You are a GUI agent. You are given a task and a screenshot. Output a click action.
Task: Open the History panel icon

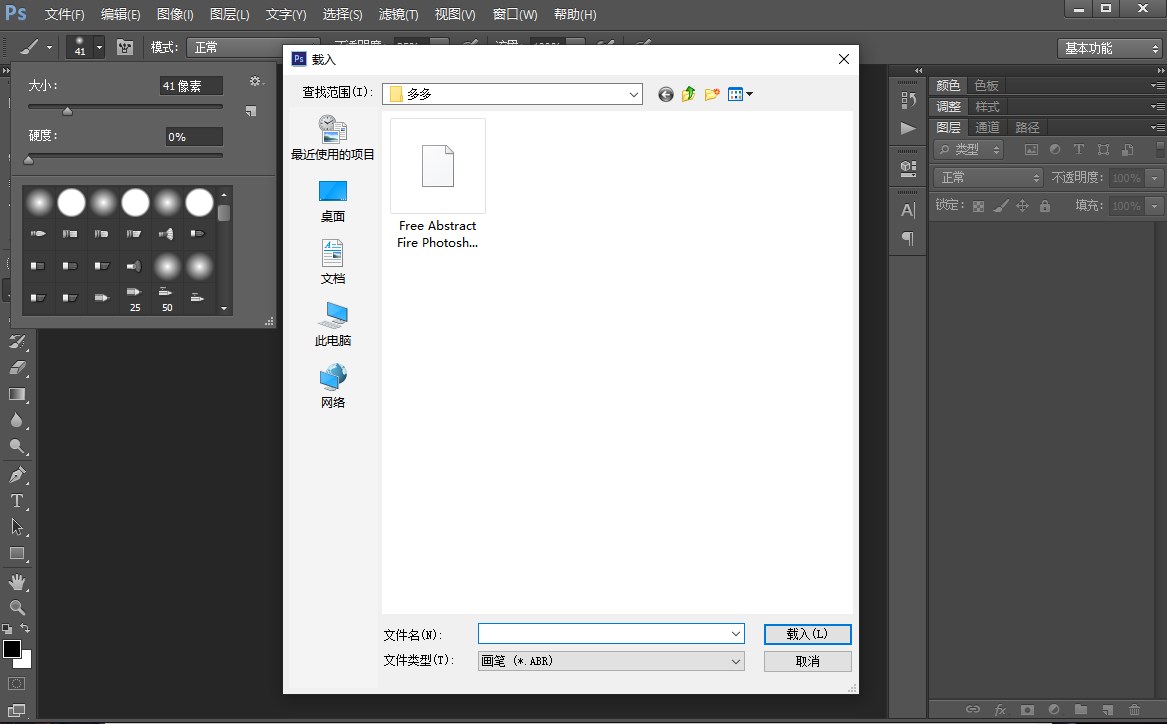coord(908,100)
